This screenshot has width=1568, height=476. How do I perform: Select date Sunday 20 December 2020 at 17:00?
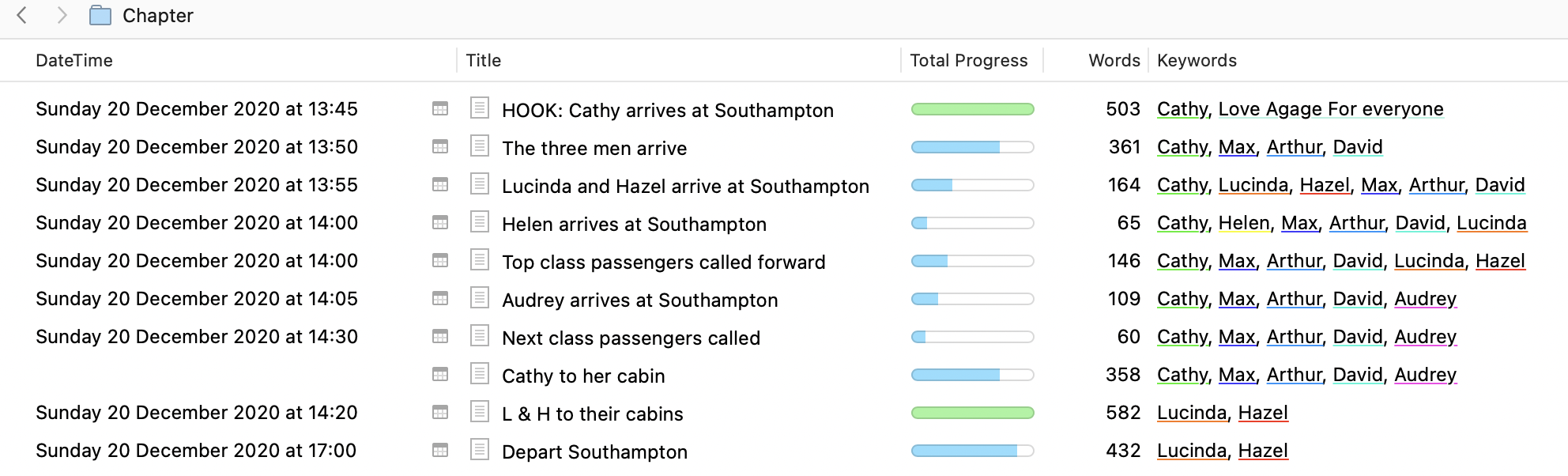pos(196,451)
